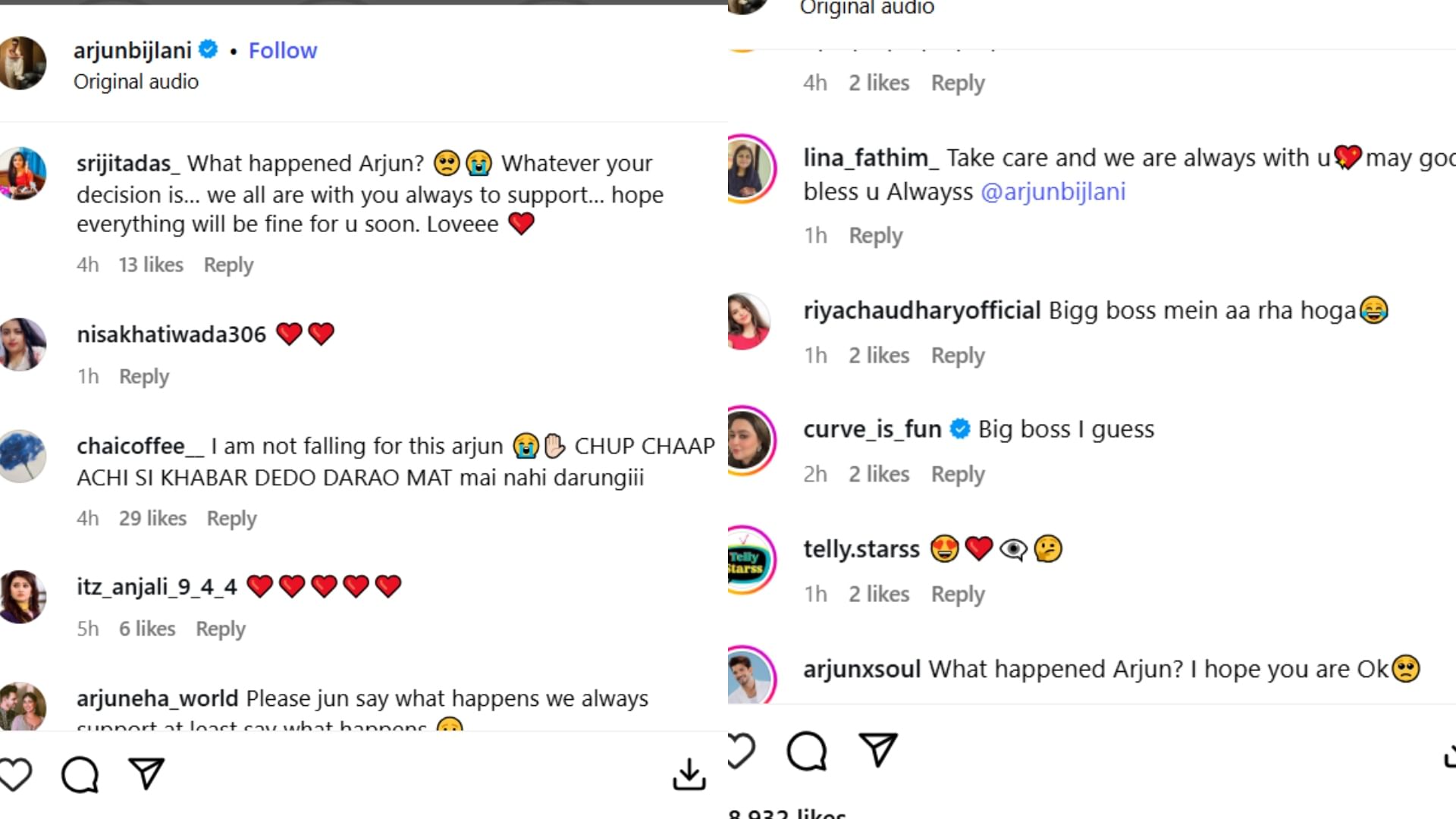Image resolution: width=1456 pixels, height=819 pixels.
Task: Open the @arjunbijlani mention link
Action: [1053, 192]
